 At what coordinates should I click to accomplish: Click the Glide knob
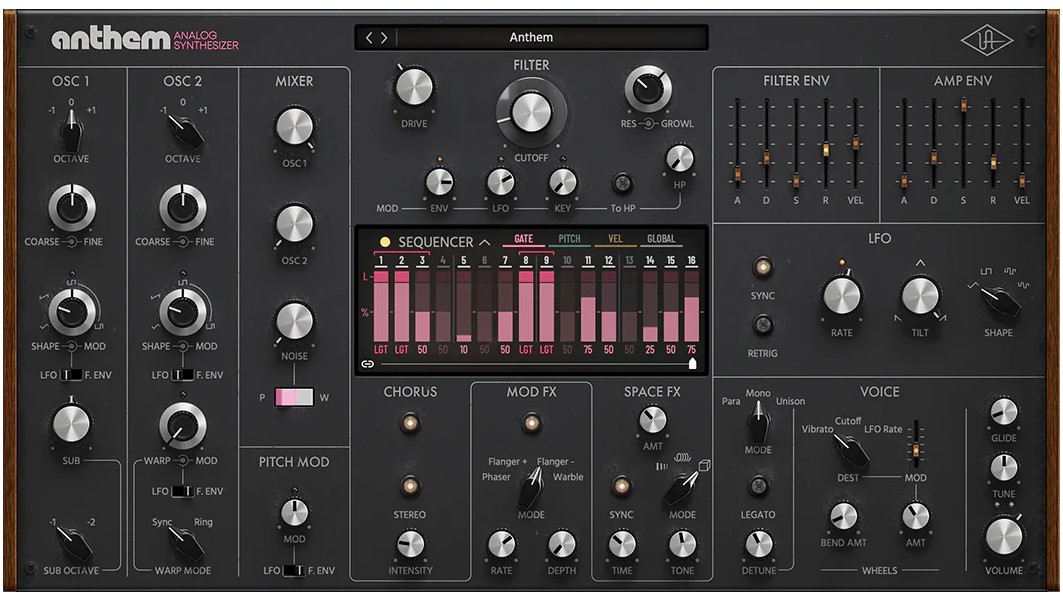pyautogui.click(x=1003, y=412)
